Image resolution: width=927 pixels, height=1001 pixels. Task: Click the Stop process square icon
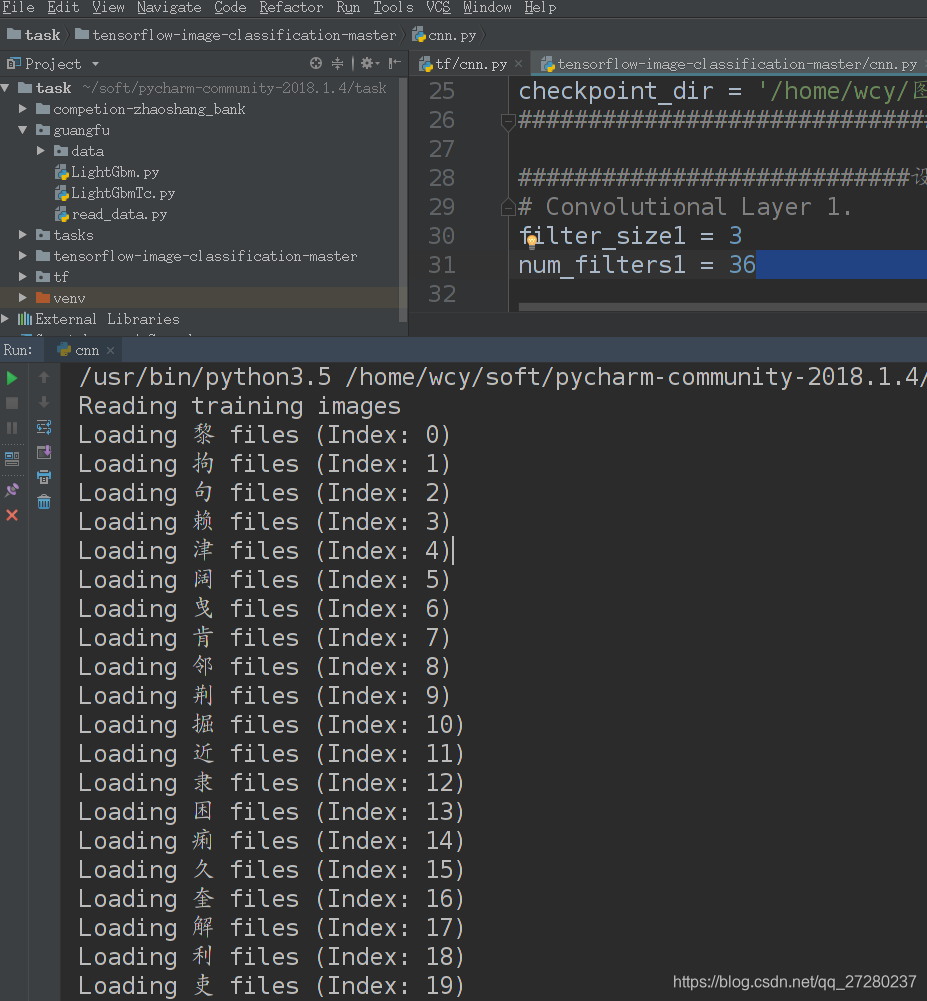coord(11,403)
